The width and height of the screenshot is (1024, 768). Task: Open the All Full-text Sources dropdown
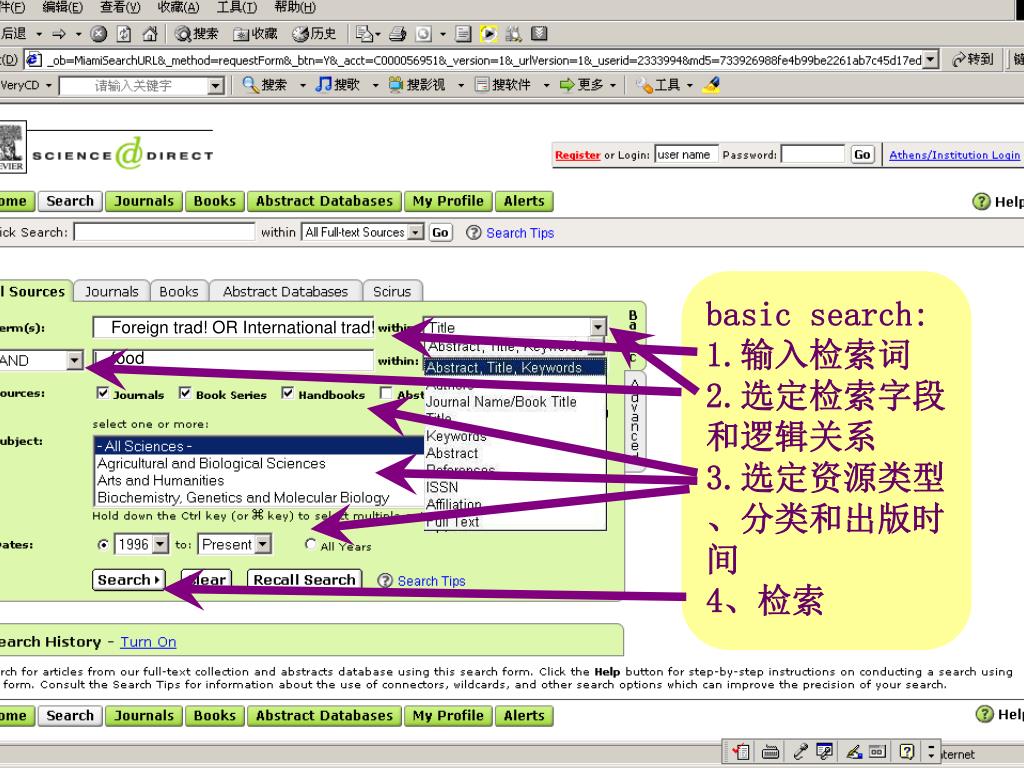click(x=415, y=232)
